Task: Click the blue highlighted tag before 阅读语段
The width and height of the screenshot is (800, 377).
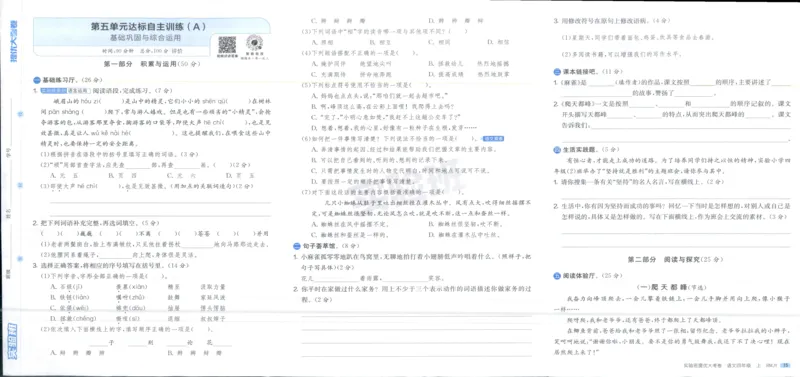Action: click(66, 90)
